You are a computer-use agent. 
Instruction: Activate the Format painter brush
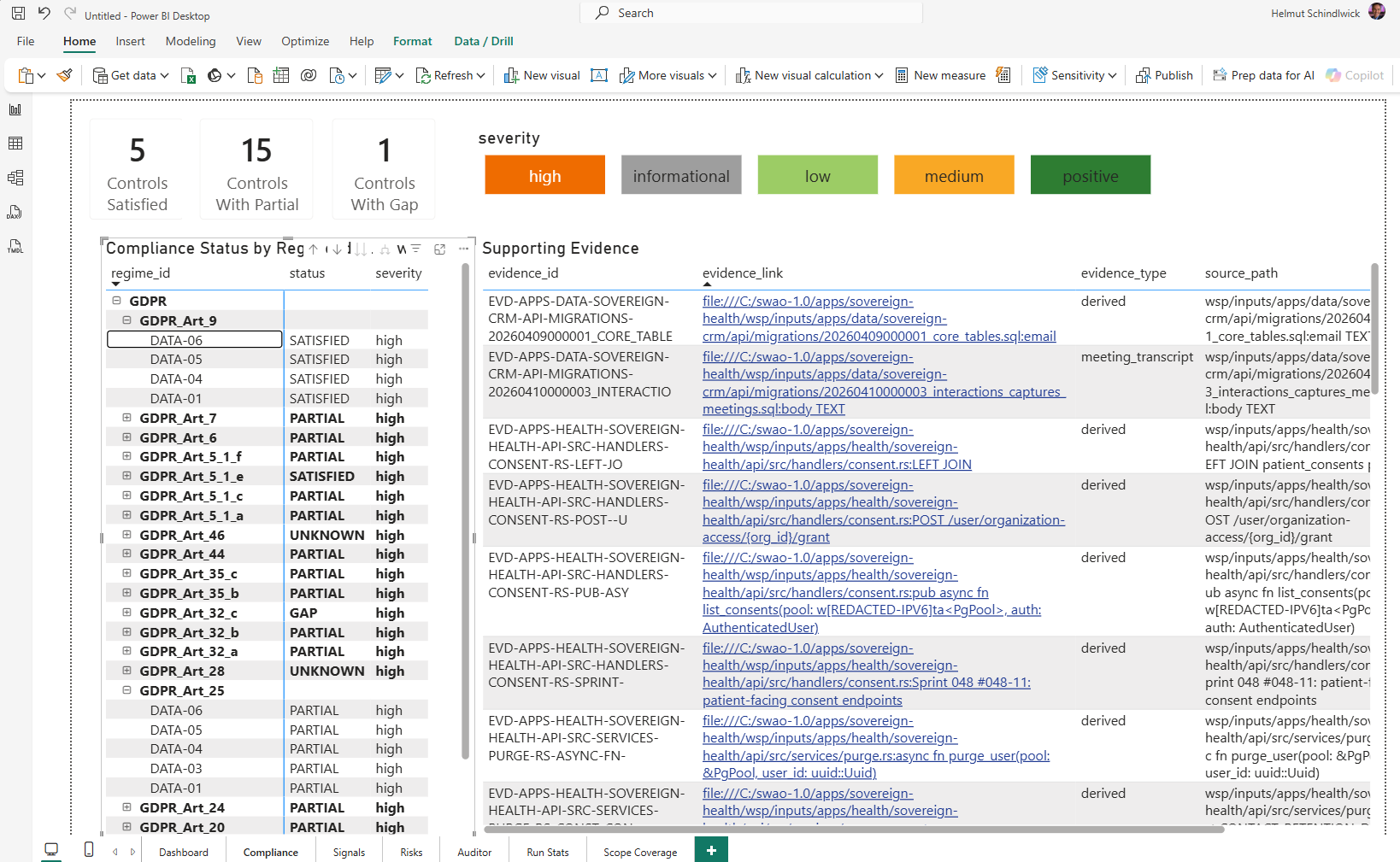click(64, 75)
